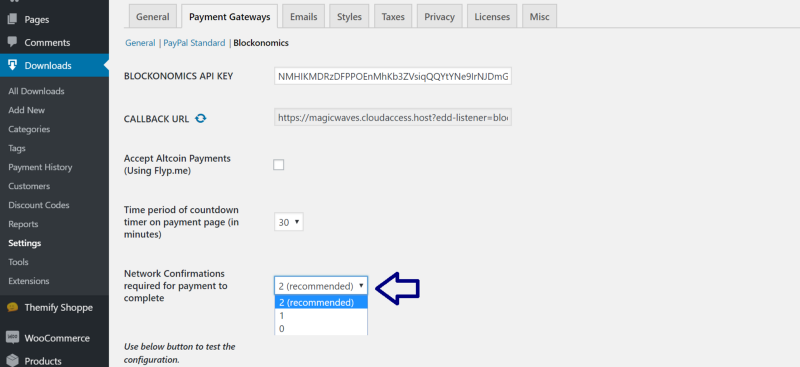This screenshot has height=367, width=800.
Task: Click "Accept Altcoin Payments" label
Action: click(178, 165)
